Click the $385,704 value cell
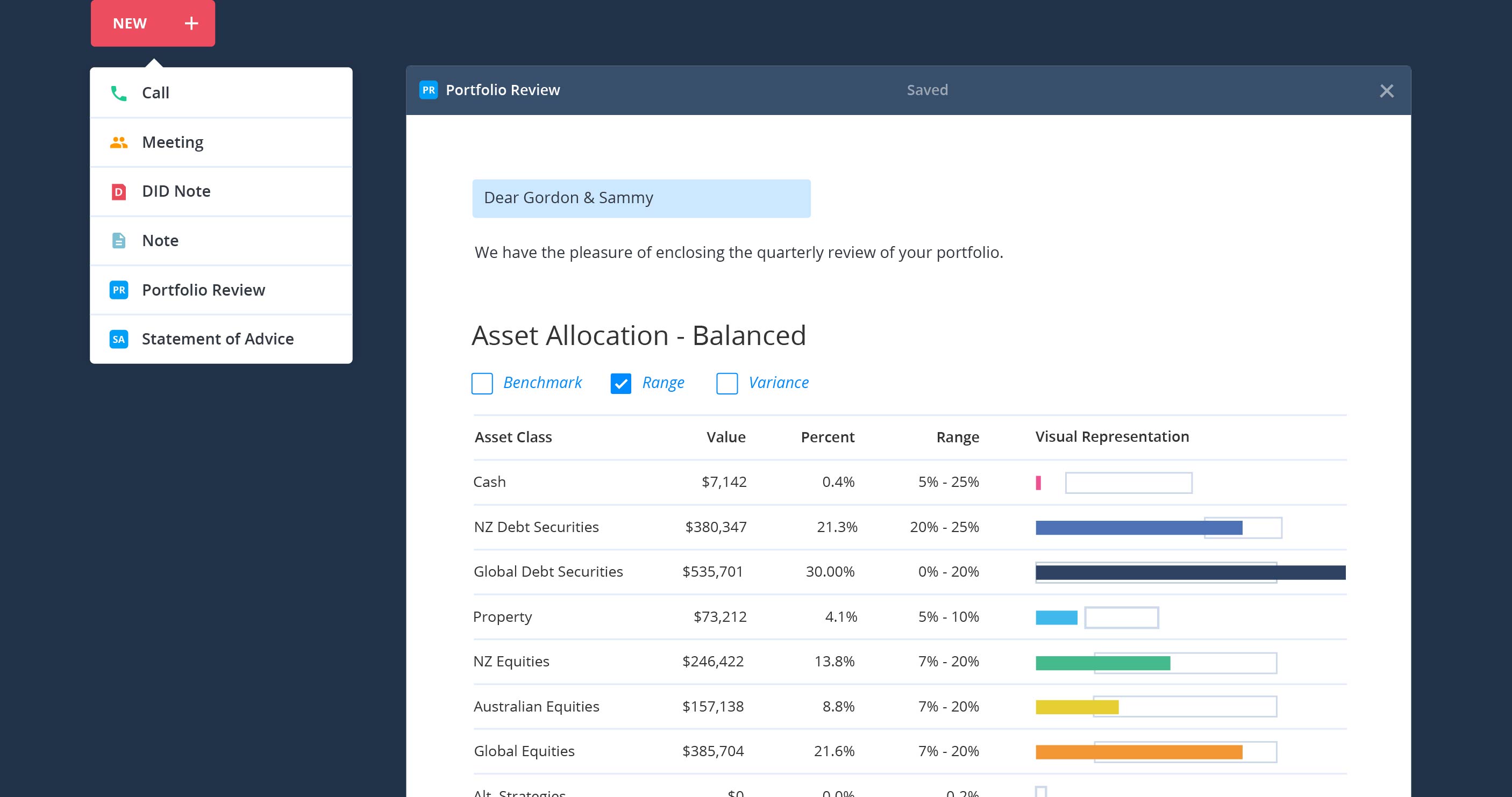This screenshot has width=1512, height=797. pos(712,751)
